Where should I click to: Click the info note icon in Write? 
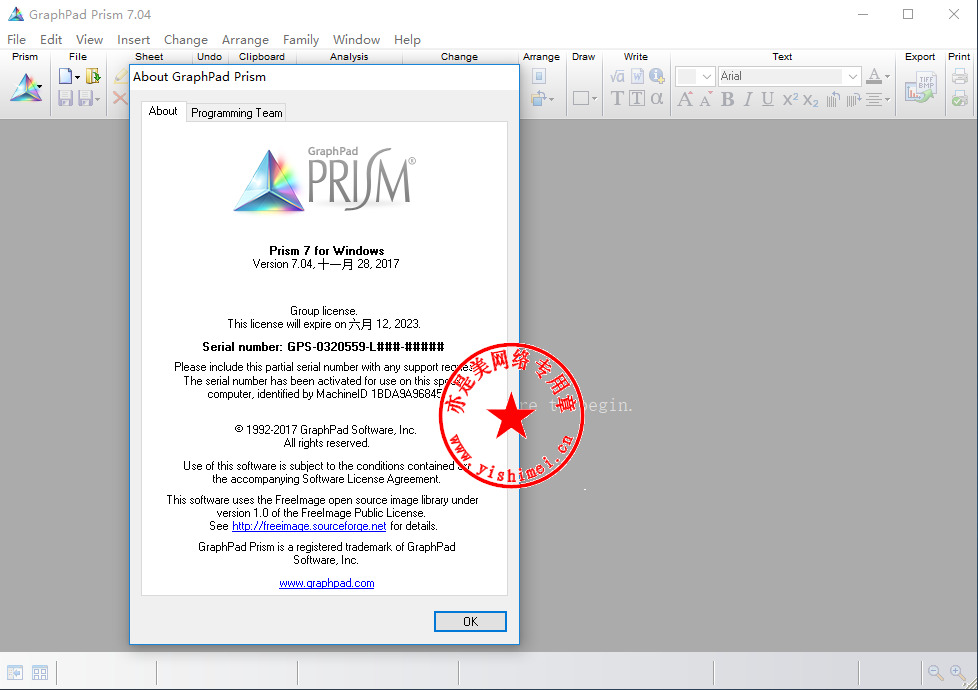pos(657,76)
